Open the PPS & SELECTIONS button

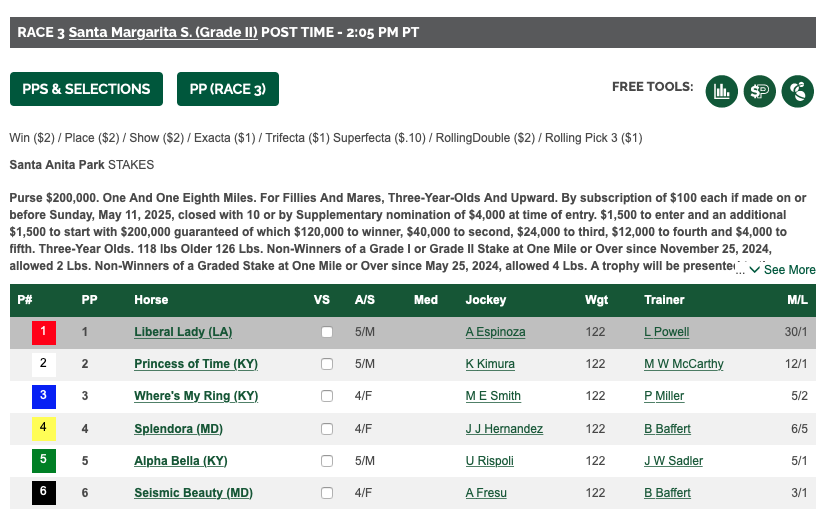(86, 89)
